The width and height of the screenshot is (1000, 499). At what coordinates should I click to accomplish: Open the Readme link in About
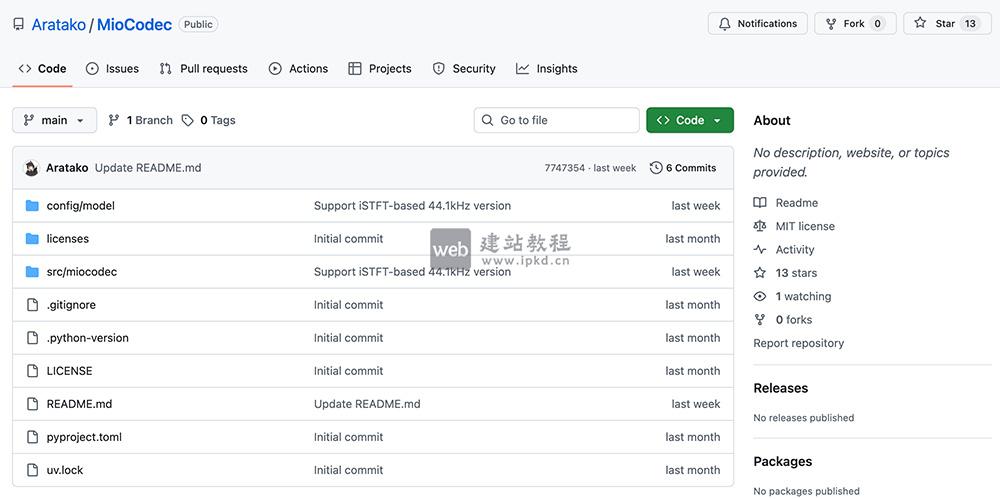point(797,203)
